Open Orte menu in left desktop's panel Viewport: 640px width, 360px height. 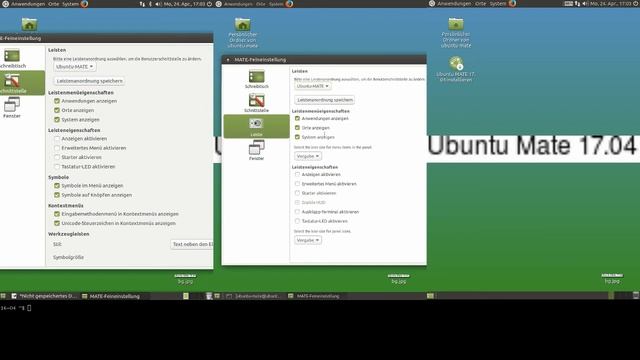(x=53, y=4)
